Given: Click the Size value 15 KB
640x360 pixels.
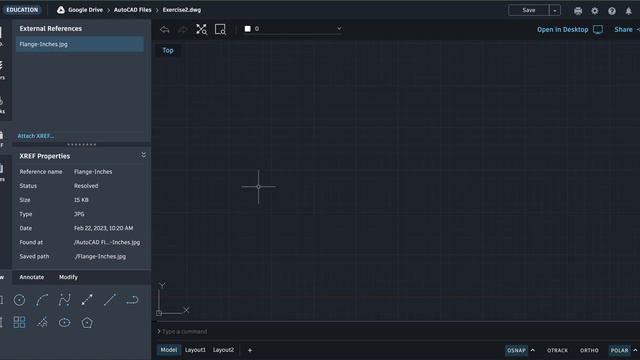Looking at the screenshot, I should (x=81, y=200).
